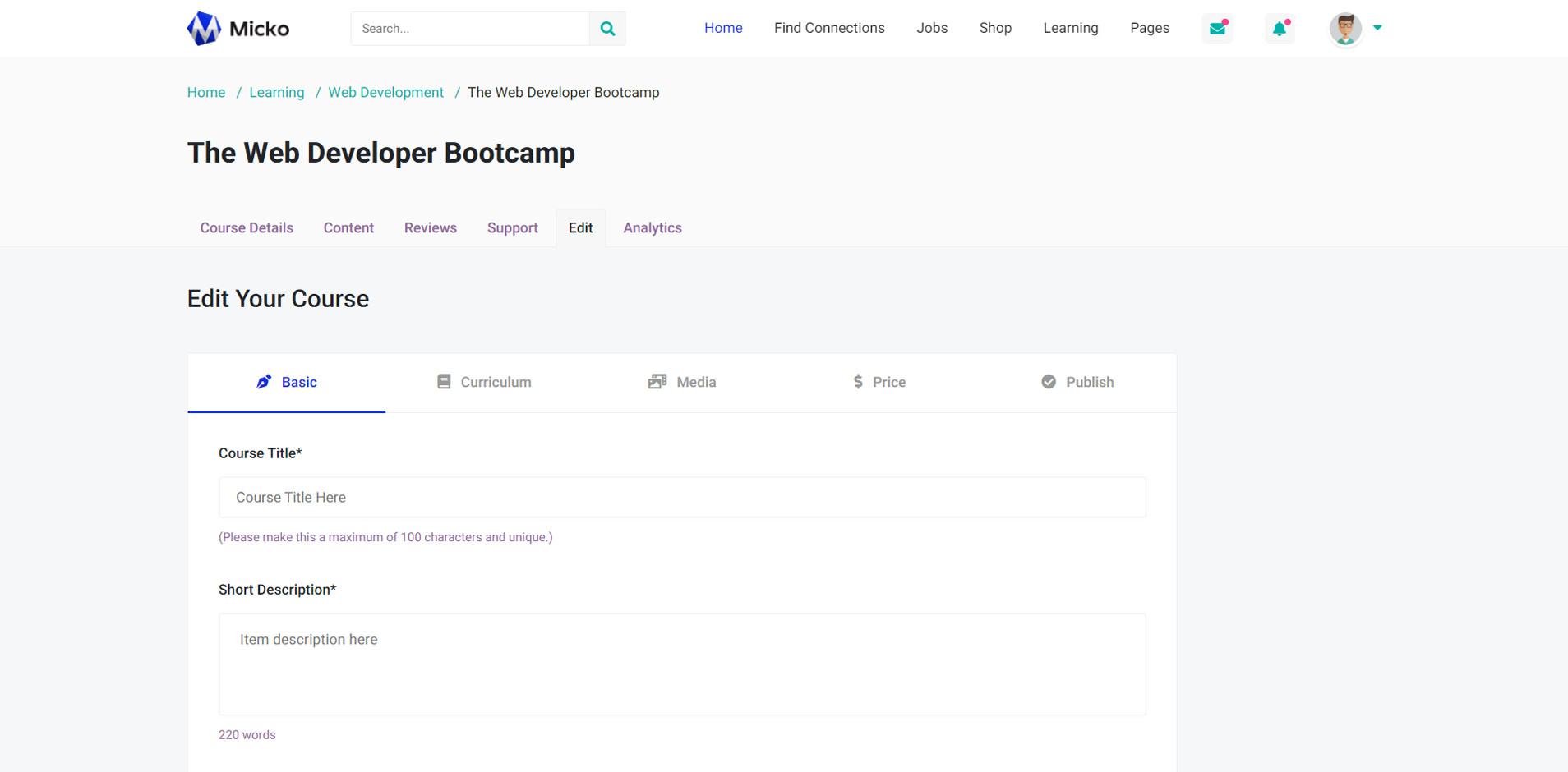Go to Learning breadcrumb link
The height and width of the screenshot is (772, 1568).
pyautogui.click(x=276, y=93)
